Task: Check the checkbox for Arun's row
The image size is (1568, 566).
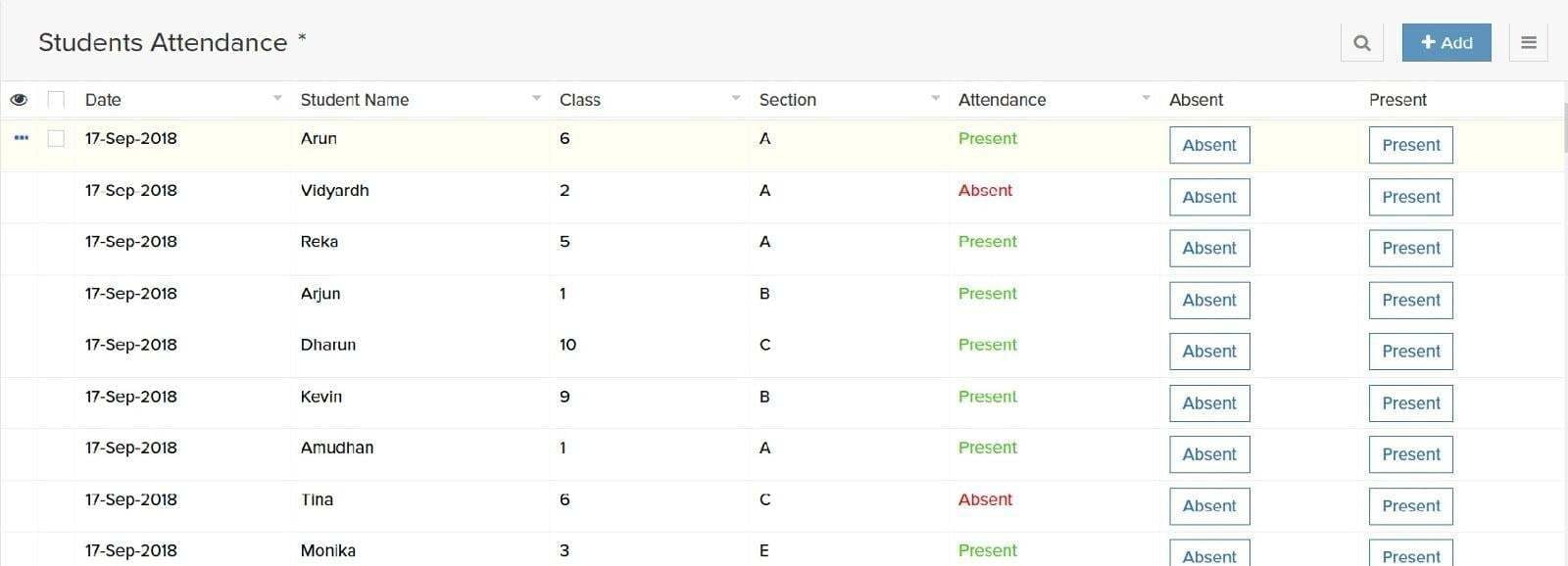Action: click(x=56, y=138)
